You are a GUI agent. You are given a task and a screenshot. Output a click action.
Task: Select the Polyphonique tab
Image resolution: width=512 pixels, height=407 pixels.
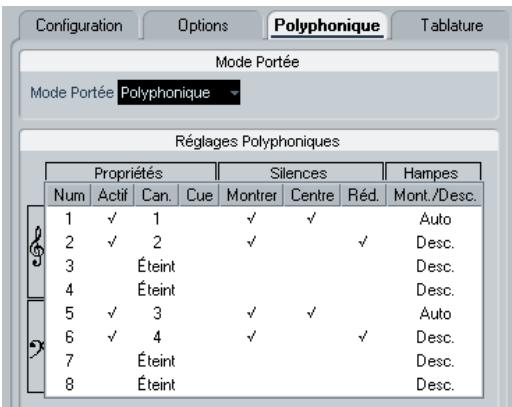327,25
